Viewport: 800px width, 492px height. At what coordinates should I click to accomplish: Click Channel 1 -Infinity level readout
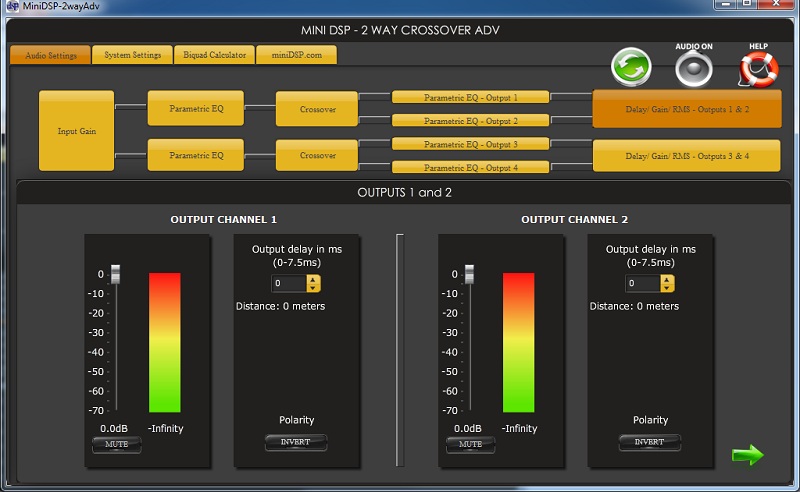[165, 428]
